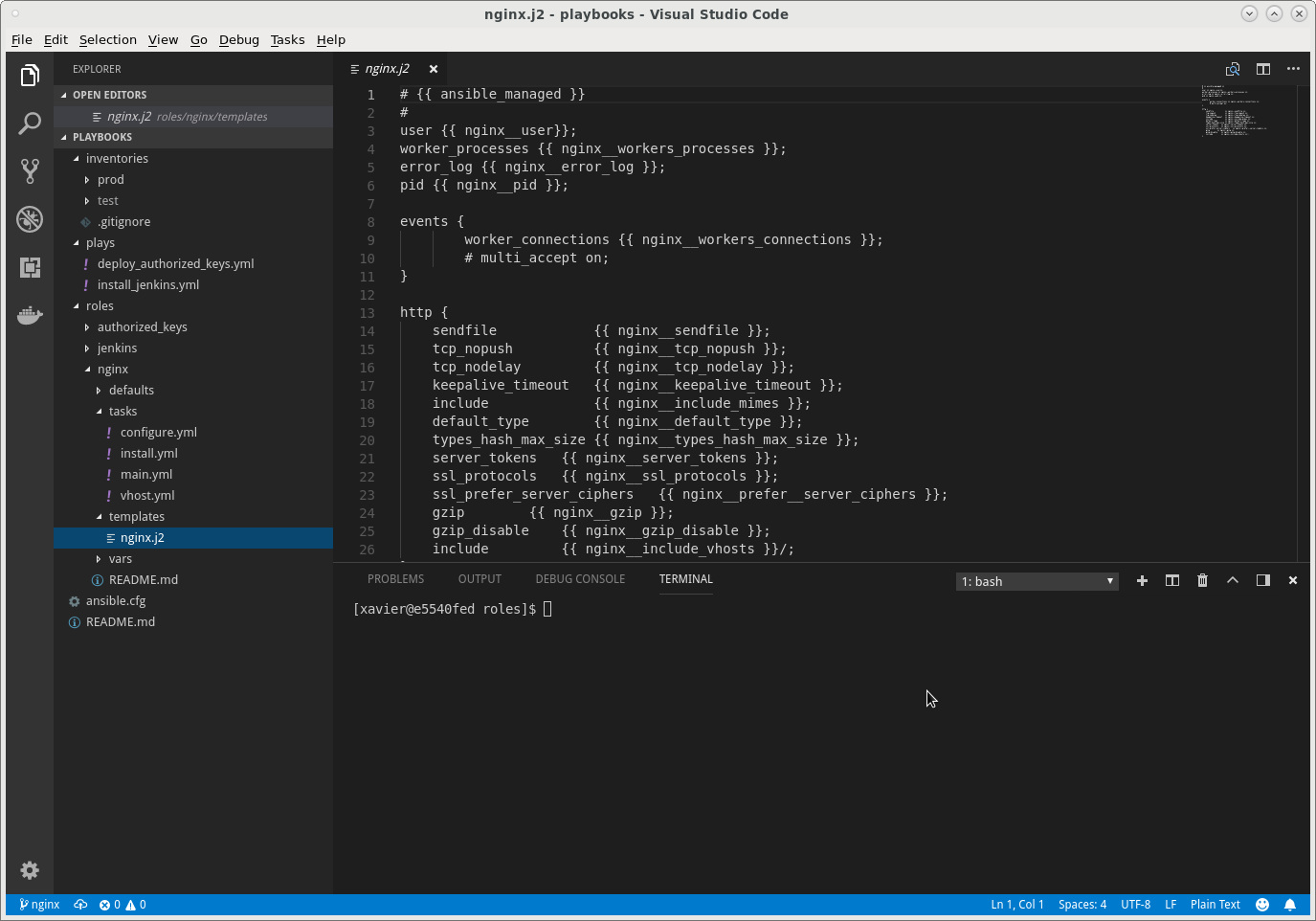Image resolution: width=1316 pixels, height=921 pixels.
Task: Open the Help menu
Action: point(331,39)
